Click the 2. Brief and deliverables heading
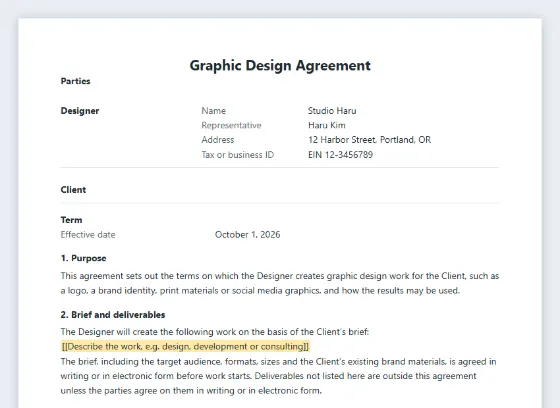 tap(113, 315)
